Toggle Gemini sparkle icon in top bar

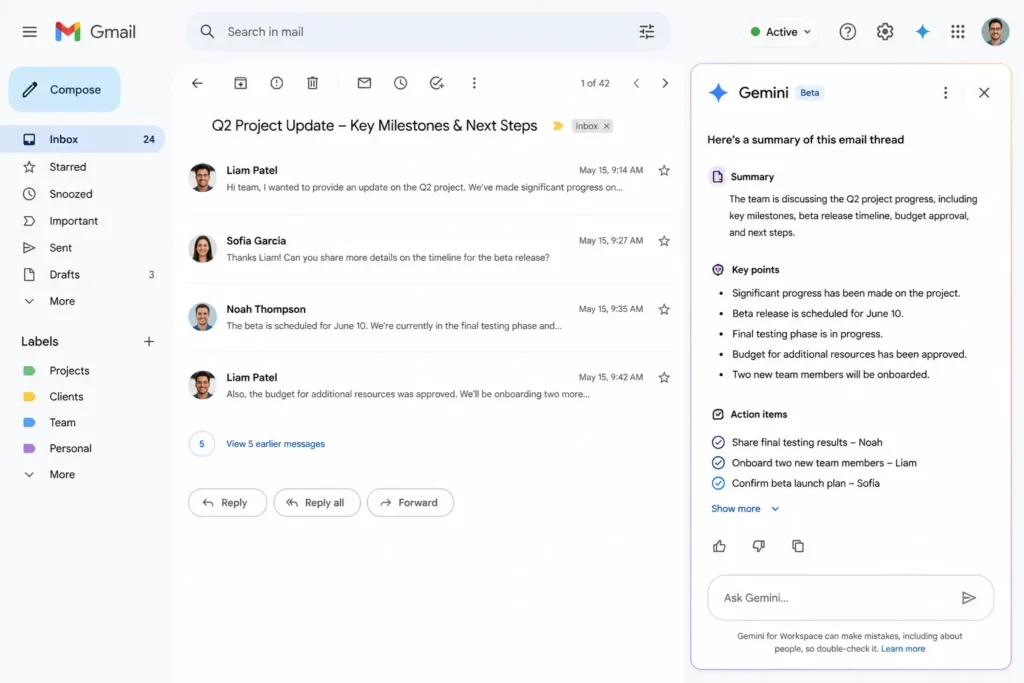point(921,31)
